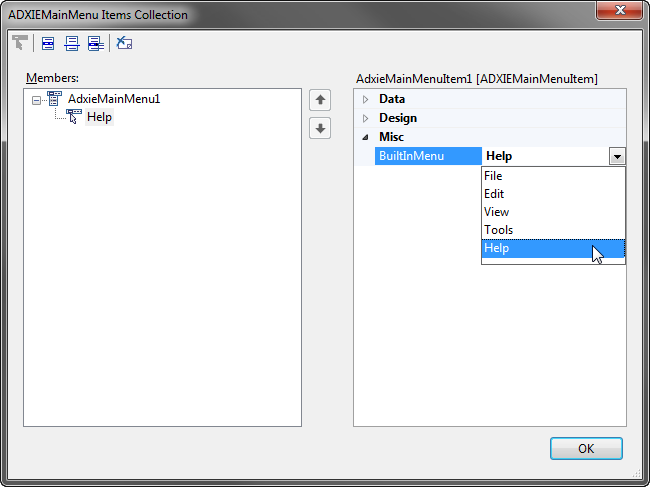
Task: Click the add submenu toolbar icon
Action: click(x=96, y=43)
